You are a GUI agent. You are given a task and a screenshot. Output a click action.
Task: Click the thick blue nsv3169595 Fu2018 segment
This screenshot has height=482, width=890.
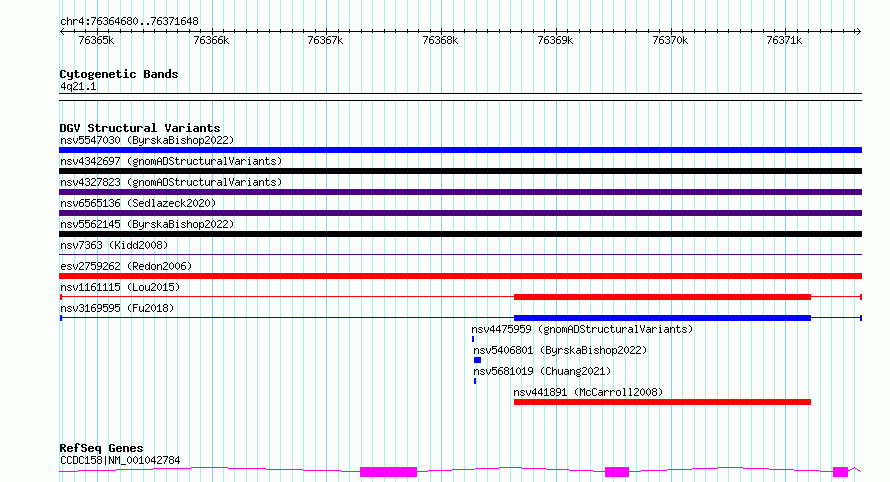tap(662, 318)
